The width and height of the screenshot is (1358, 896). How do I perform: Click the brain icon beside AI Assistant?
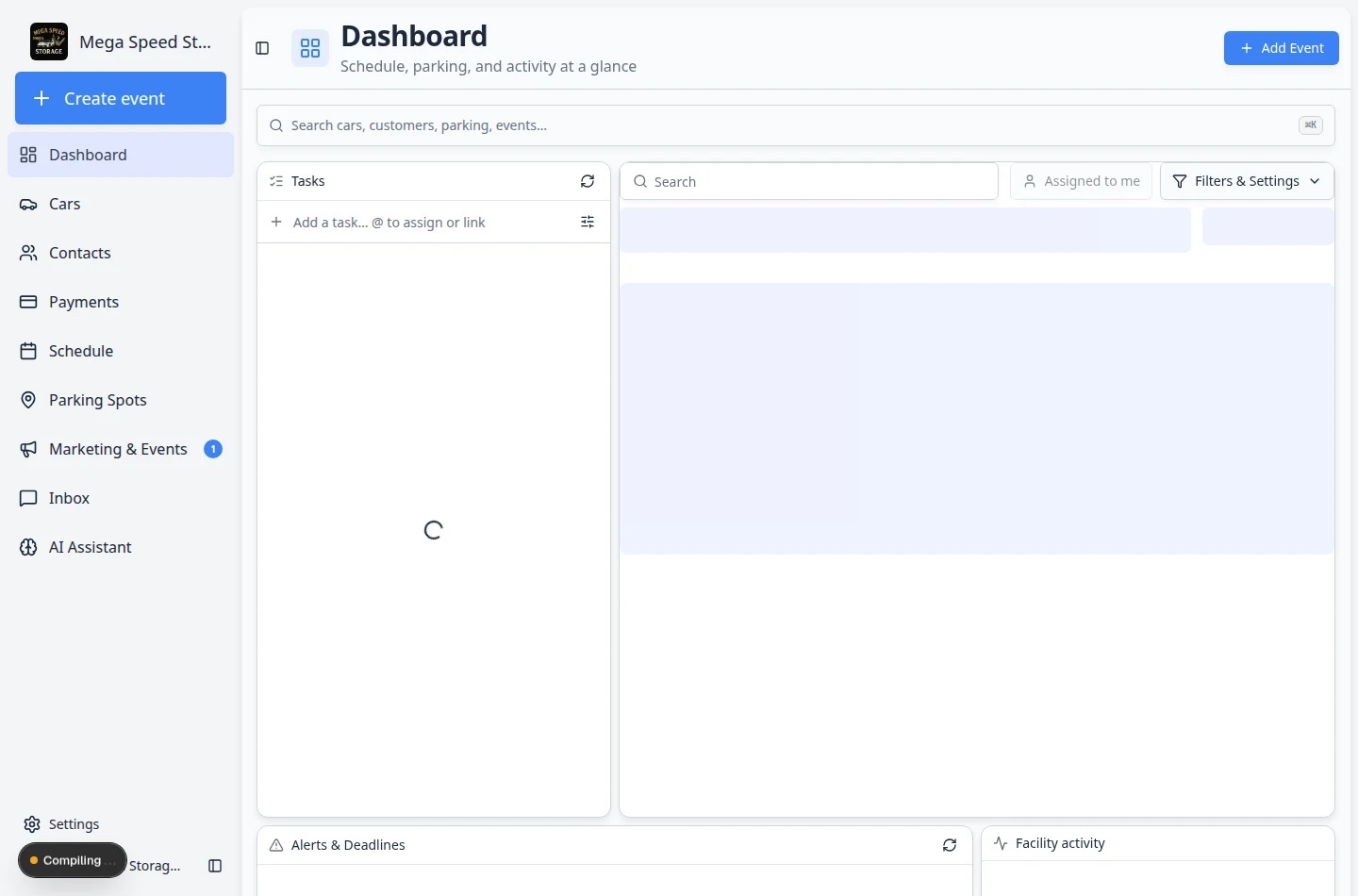[x=28, y=547]
